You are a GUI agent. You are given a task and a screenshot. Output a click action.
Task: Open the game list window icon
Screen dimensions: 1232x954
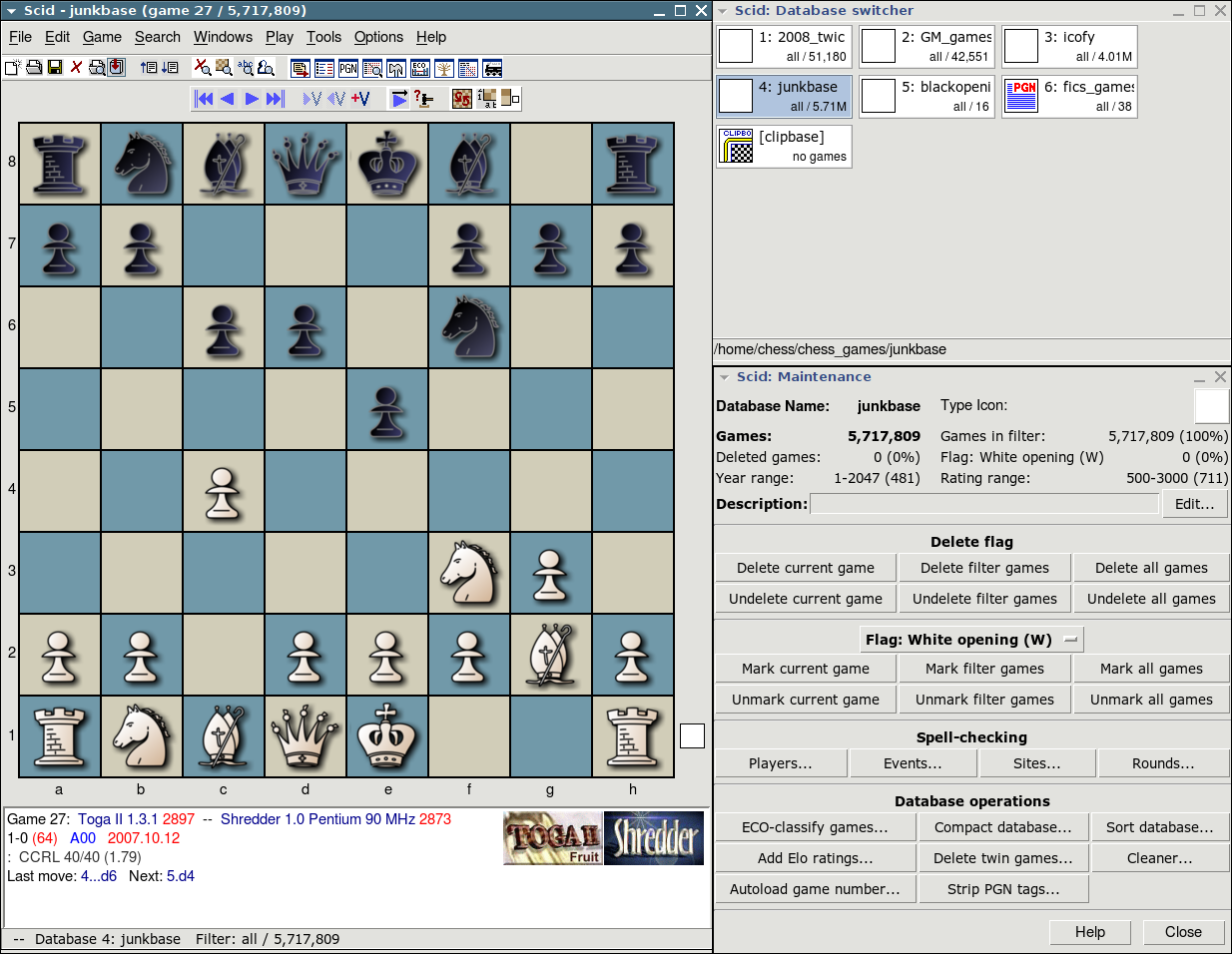tap(324, 69)
